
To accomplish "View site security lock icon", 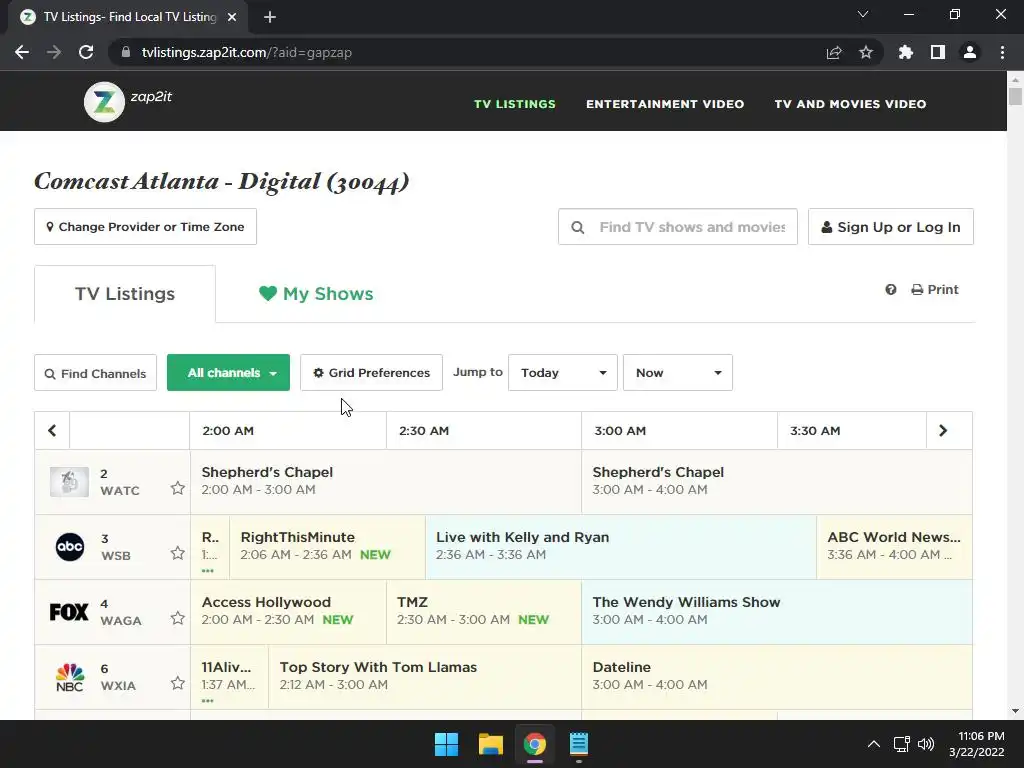I will click(126, 52).
